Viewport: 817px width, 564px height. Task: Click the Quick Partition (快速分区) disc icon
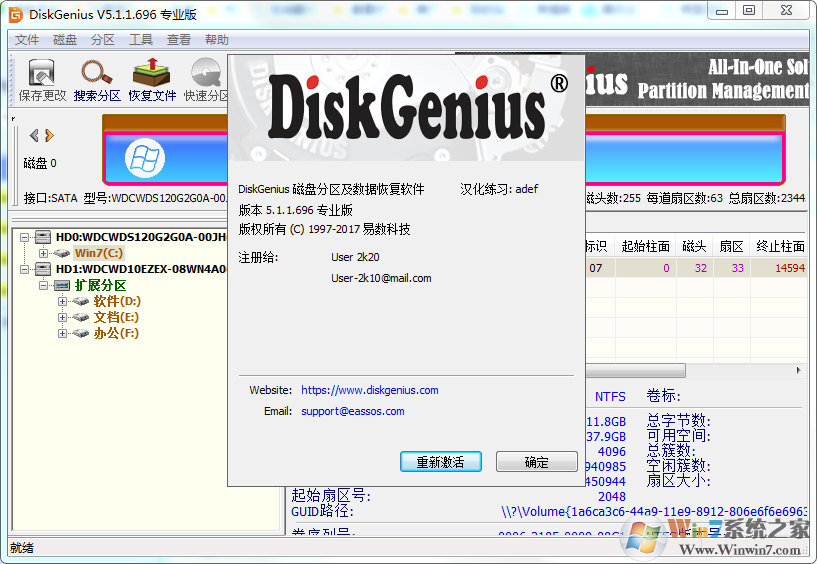(207, 72)
